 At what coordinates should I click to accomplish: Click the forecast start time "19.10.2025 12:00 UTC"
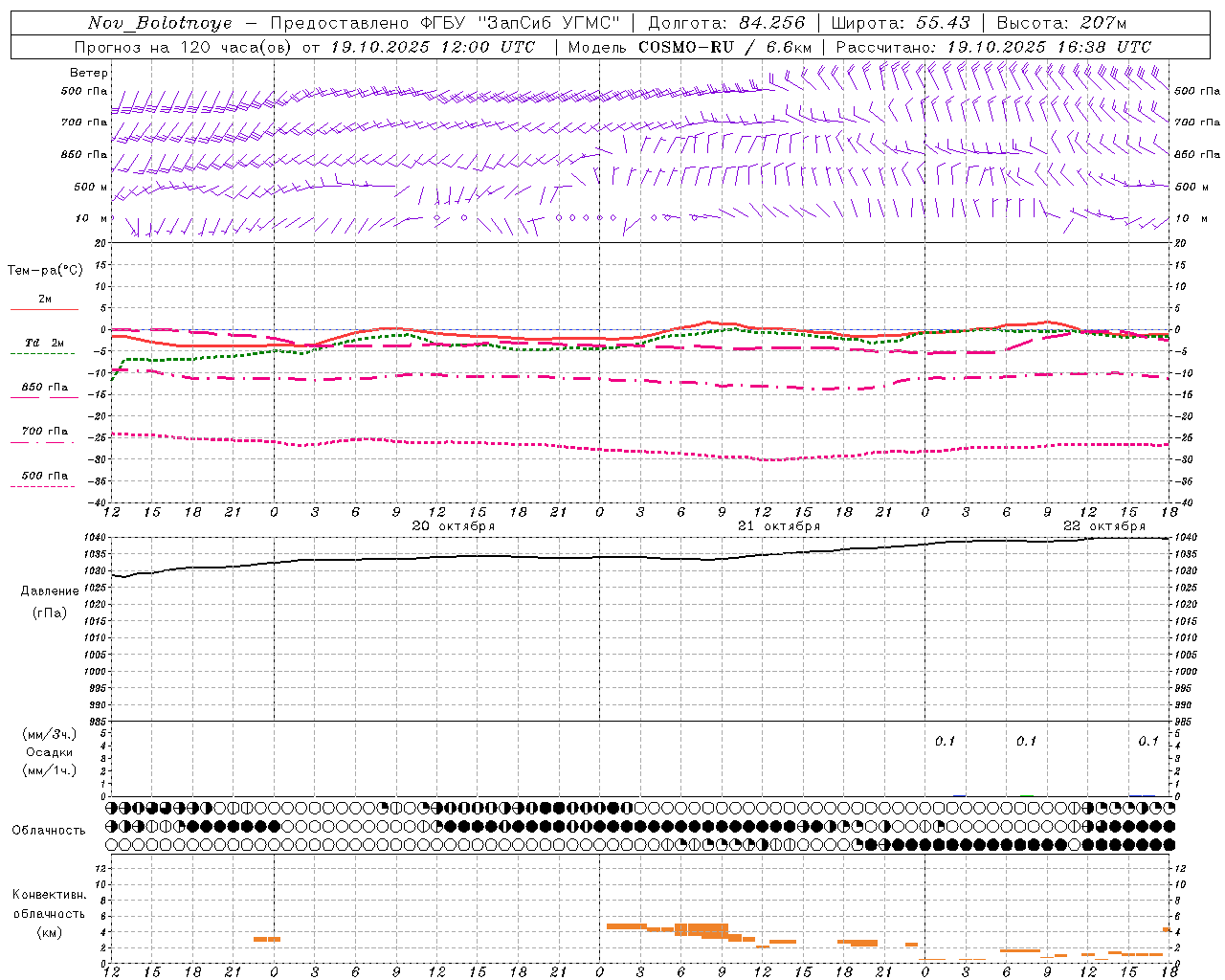[432, 47]
